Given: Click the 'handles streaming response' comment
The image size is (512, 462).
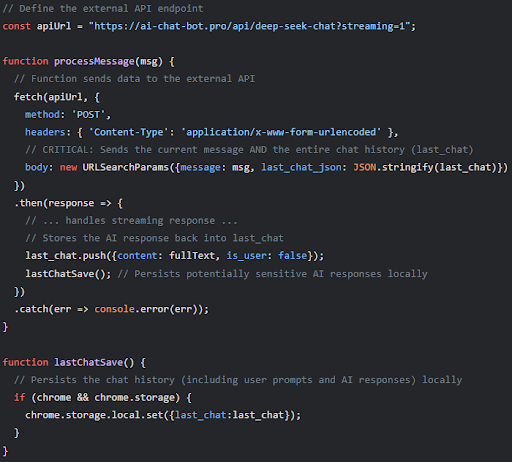Looking at the screenshot, I should pyautogui.click(x=131, y=221).
